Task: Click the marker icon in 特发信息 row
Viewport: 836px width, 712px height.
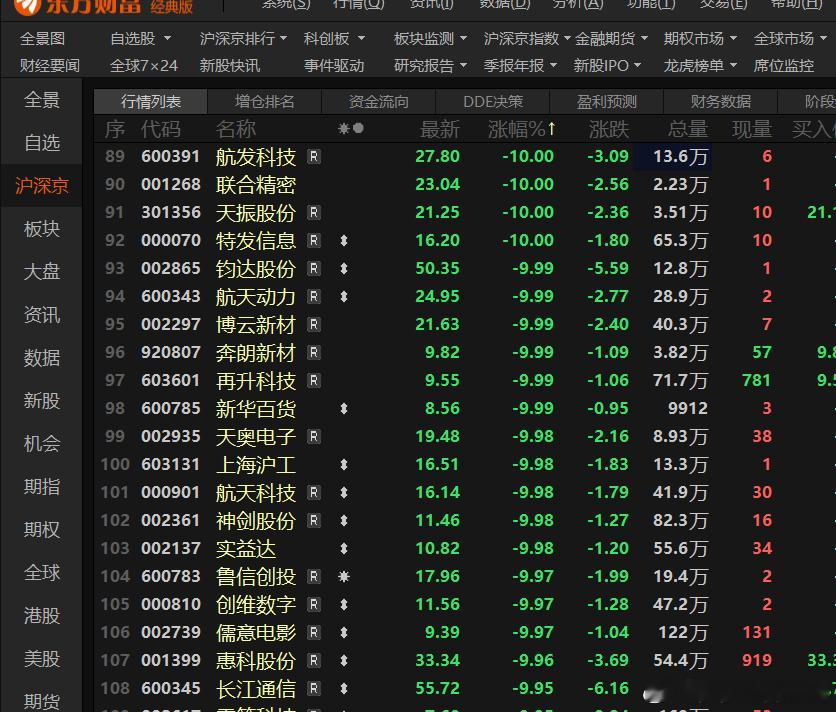Action: point(344,241)
